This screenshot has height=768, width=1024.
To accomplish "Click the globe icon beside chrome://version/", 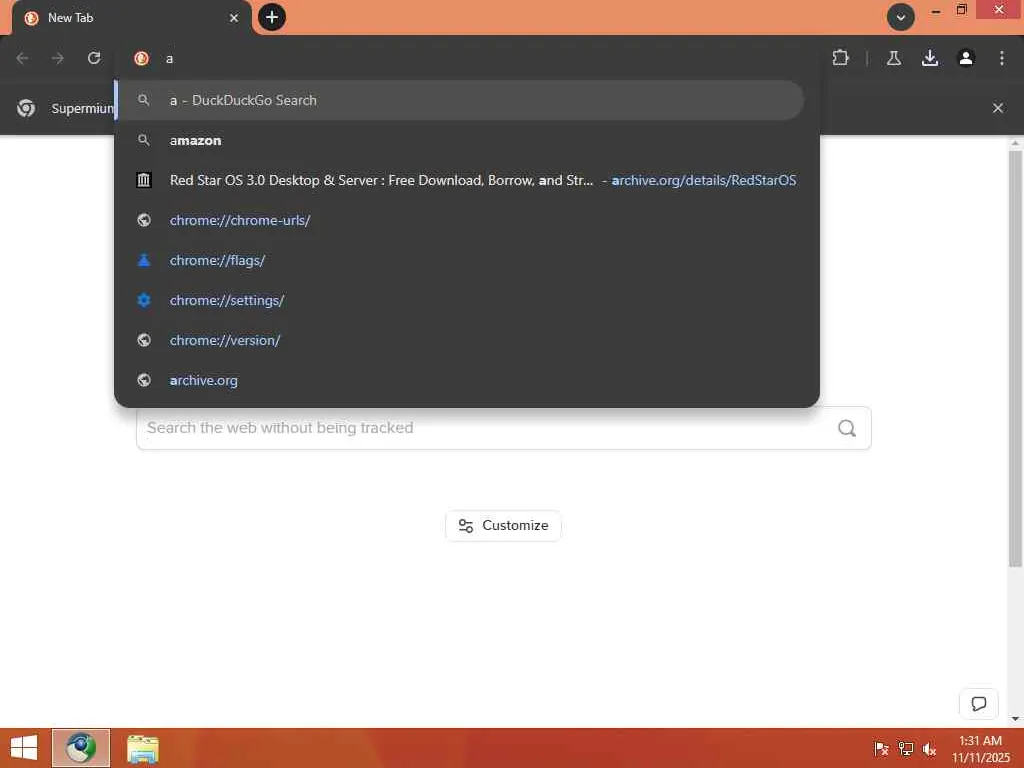I will pyautogui.click(x=144, y=340).
